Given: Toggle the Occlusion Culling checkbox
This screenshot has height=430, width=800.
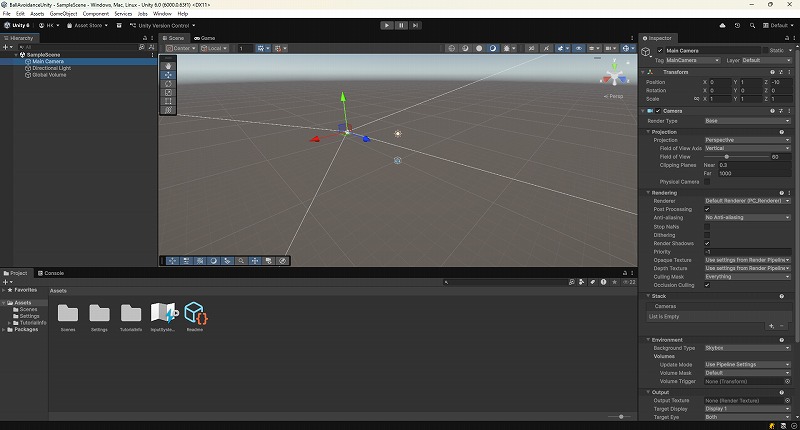Looking at the screenshot, I should click(x=707, y=285).
